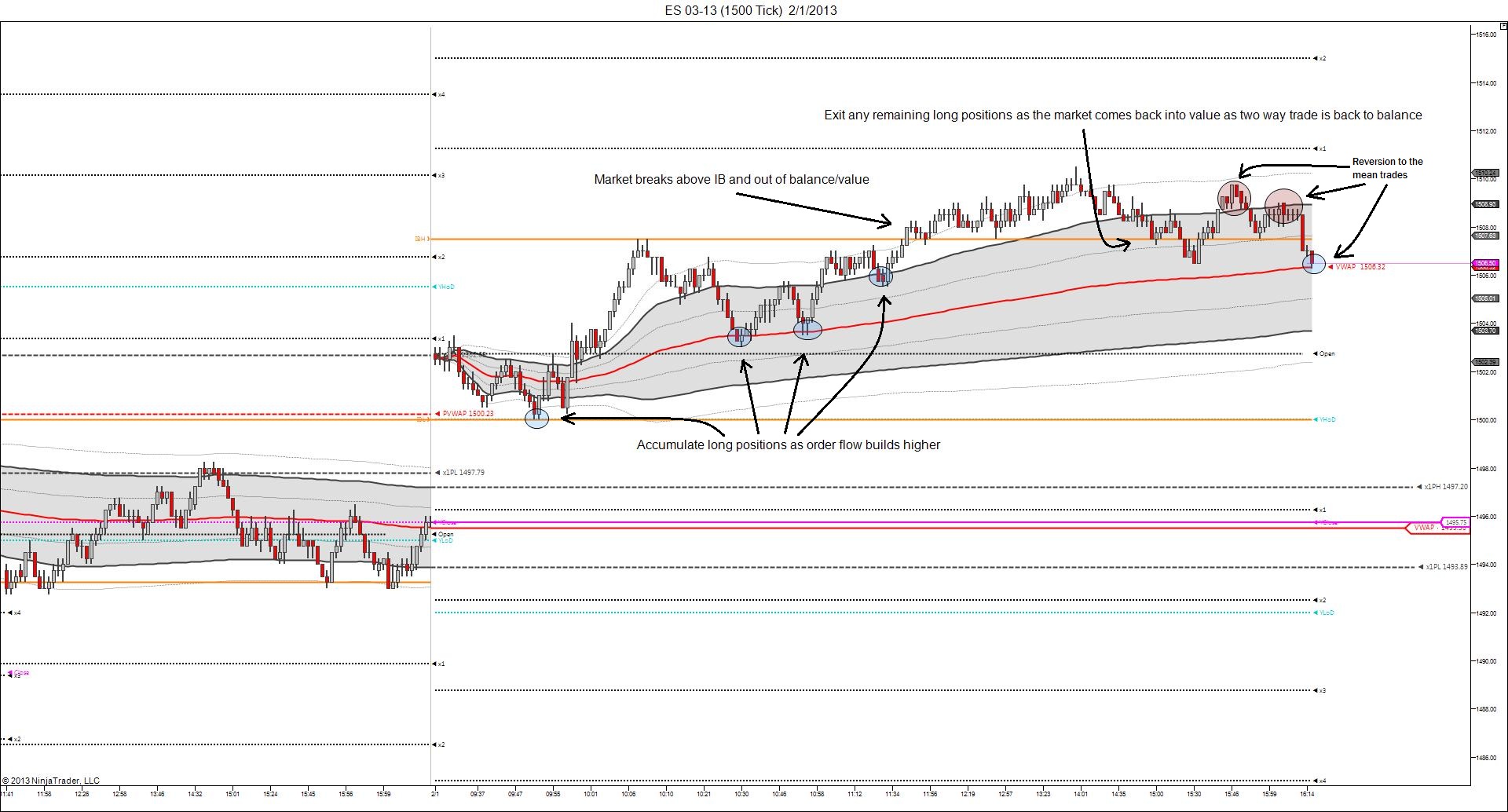
Task: Click the 15:24 time axis label
Action: [x=270, y=794]
